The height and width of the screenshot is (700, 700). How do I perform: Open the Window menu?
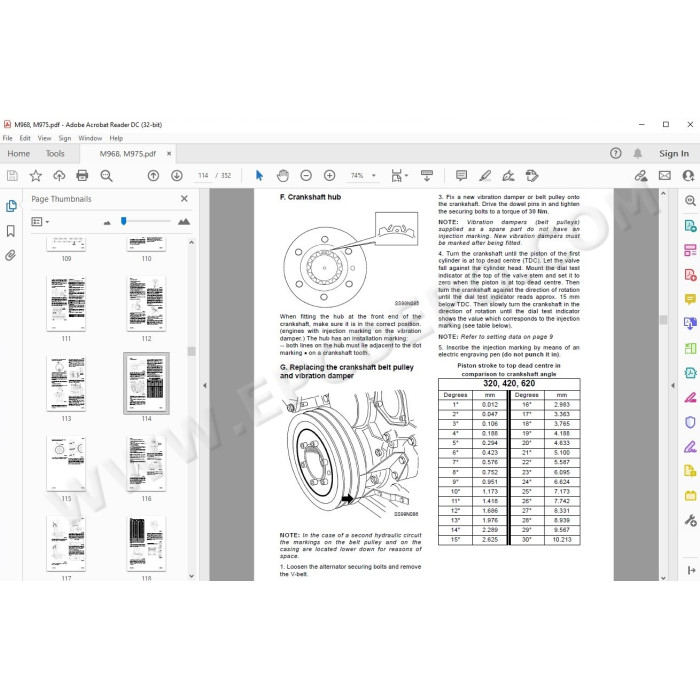coord(90,138)
